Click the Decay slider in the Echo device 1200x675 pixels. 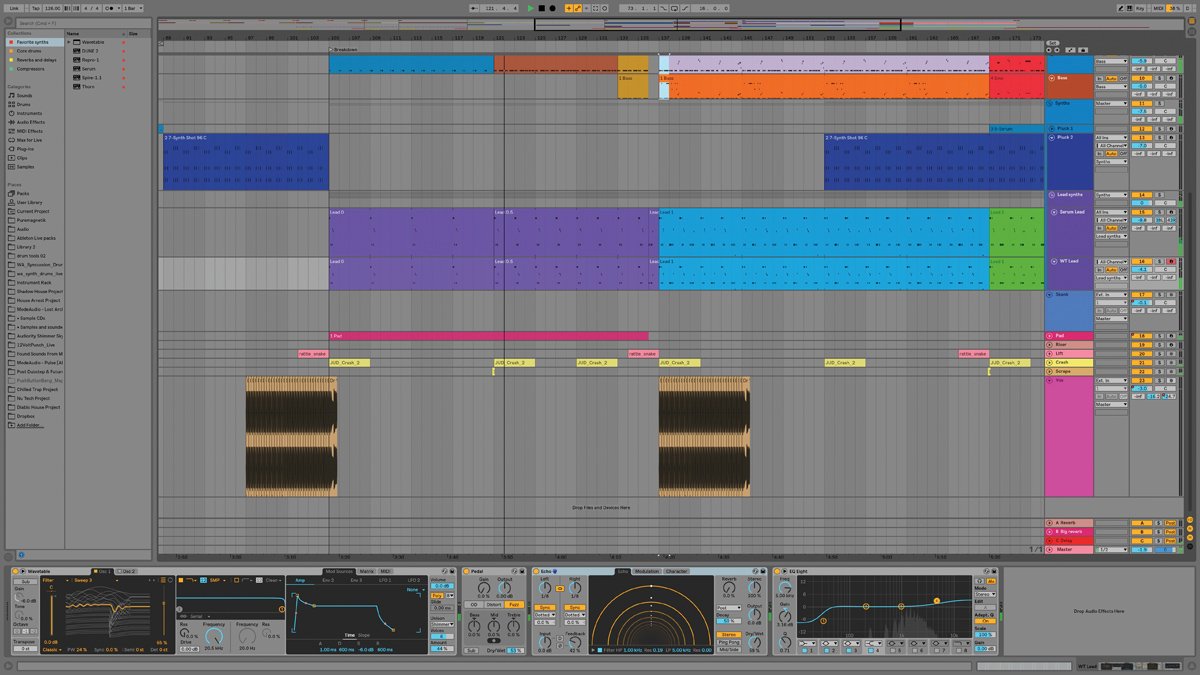coord(728,621)
